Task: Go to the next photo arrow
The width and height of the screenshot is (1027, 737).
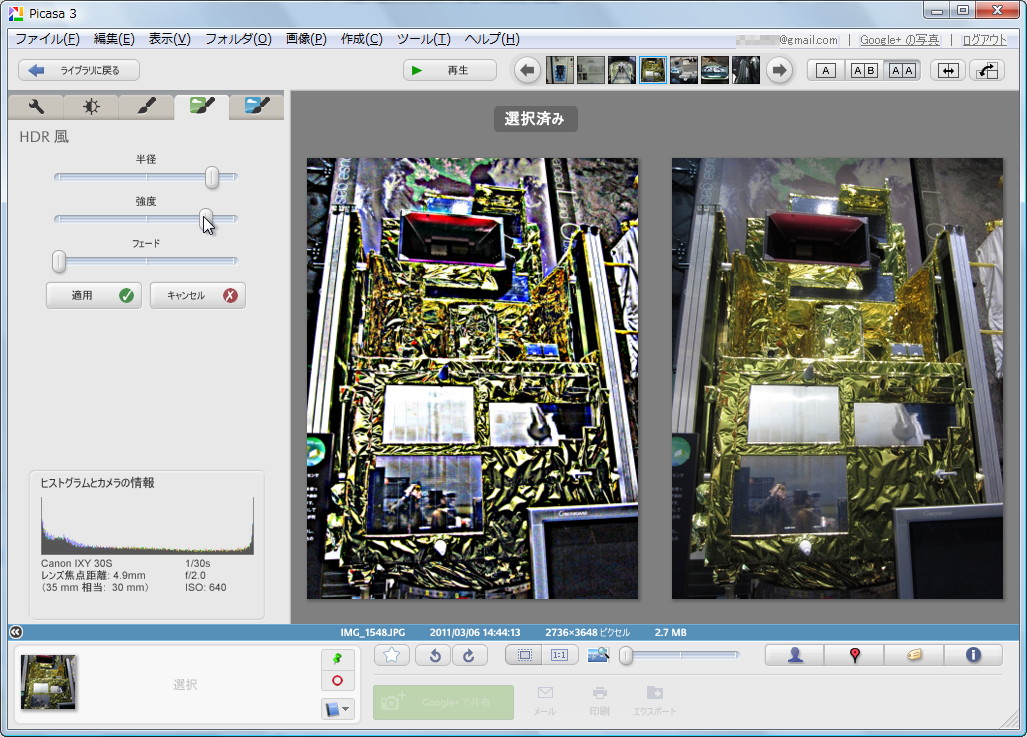Action: (779, 70)
